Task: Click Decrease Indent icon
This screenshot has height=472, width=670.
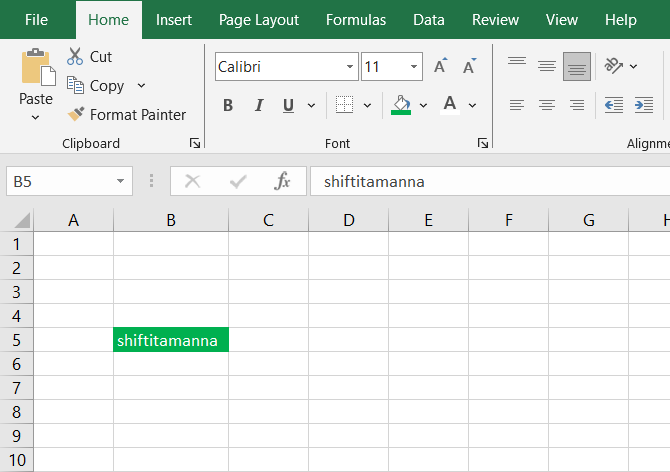Action: 614,105
